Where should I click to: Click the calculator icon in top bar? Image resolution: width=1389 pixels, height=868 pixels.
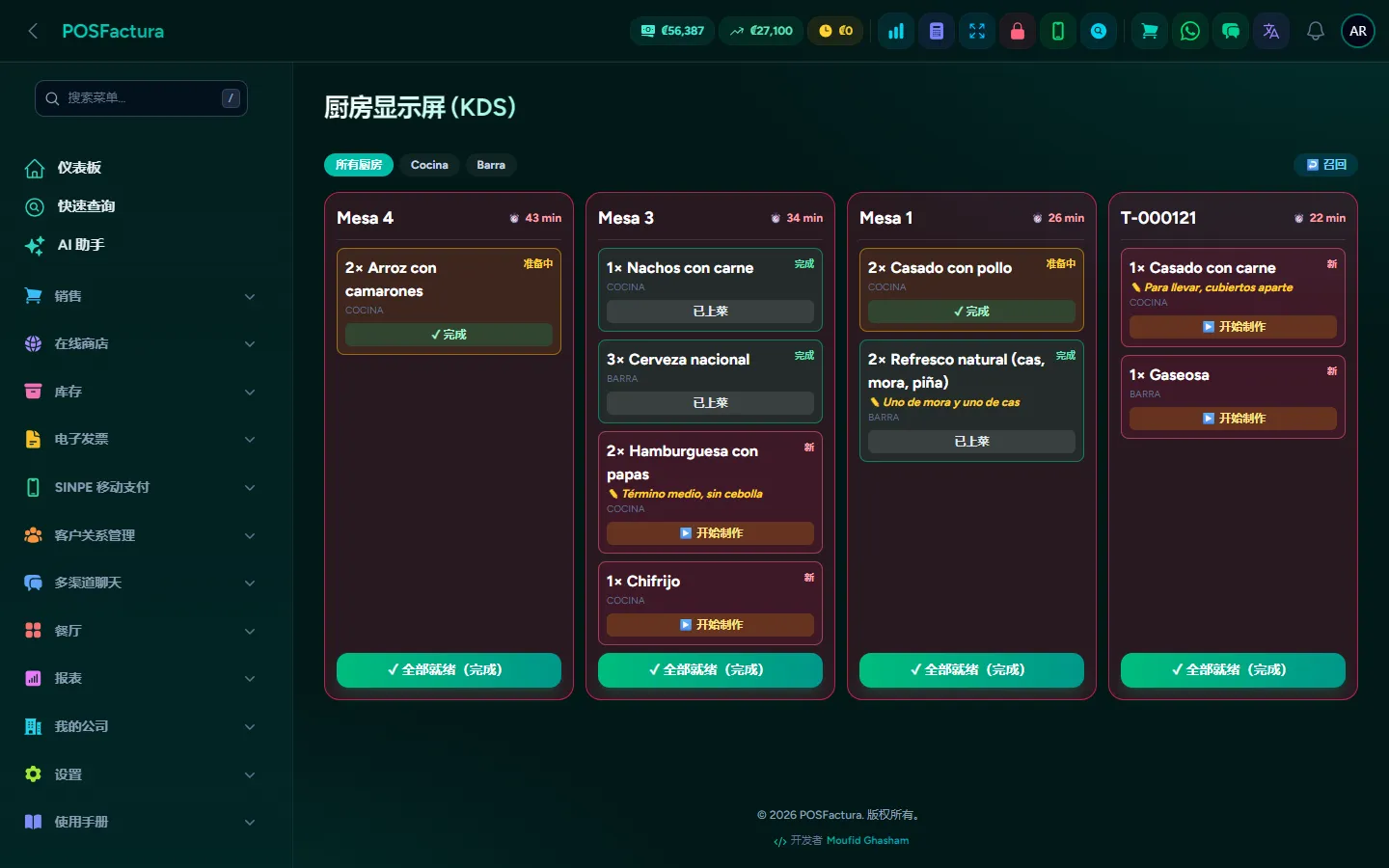tap(937, 31)
